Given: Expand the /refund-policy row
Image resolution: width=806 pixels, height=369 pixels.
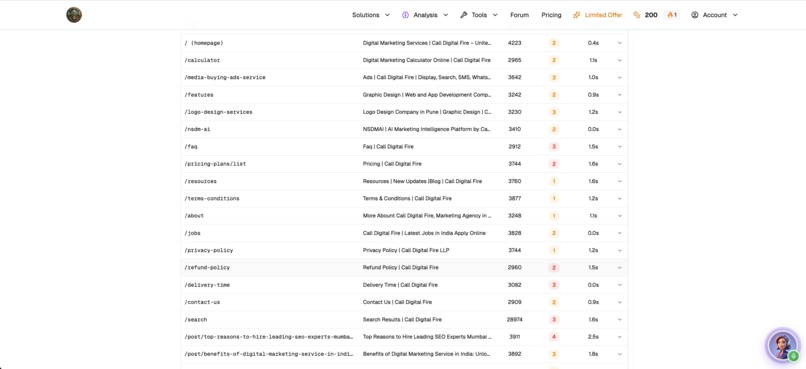Looking at the screenshot, I should 619,268.
